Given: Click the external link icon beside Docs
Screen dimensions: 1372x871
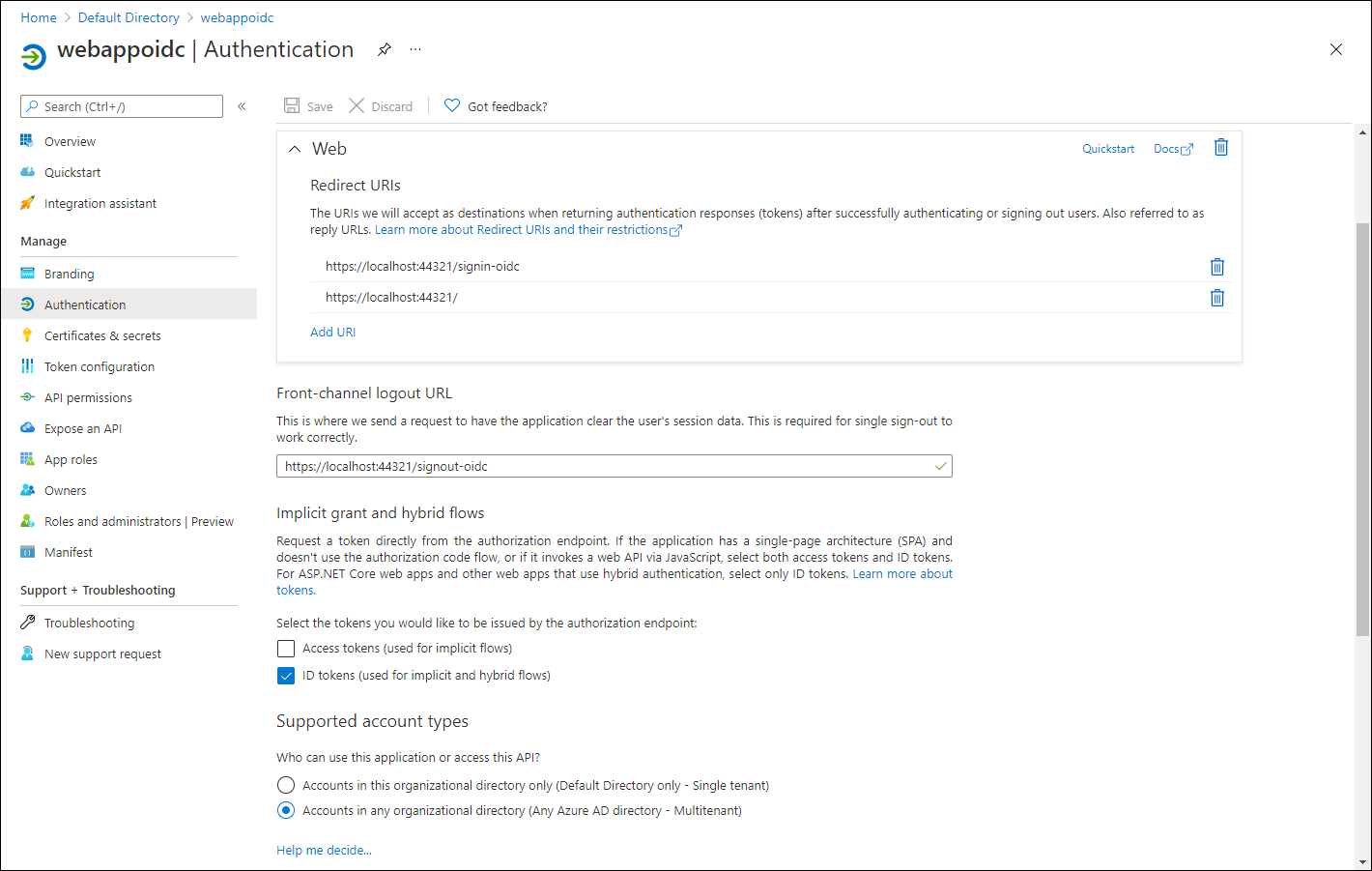Looking at the screenshot, I should (x=1187, y=150).
